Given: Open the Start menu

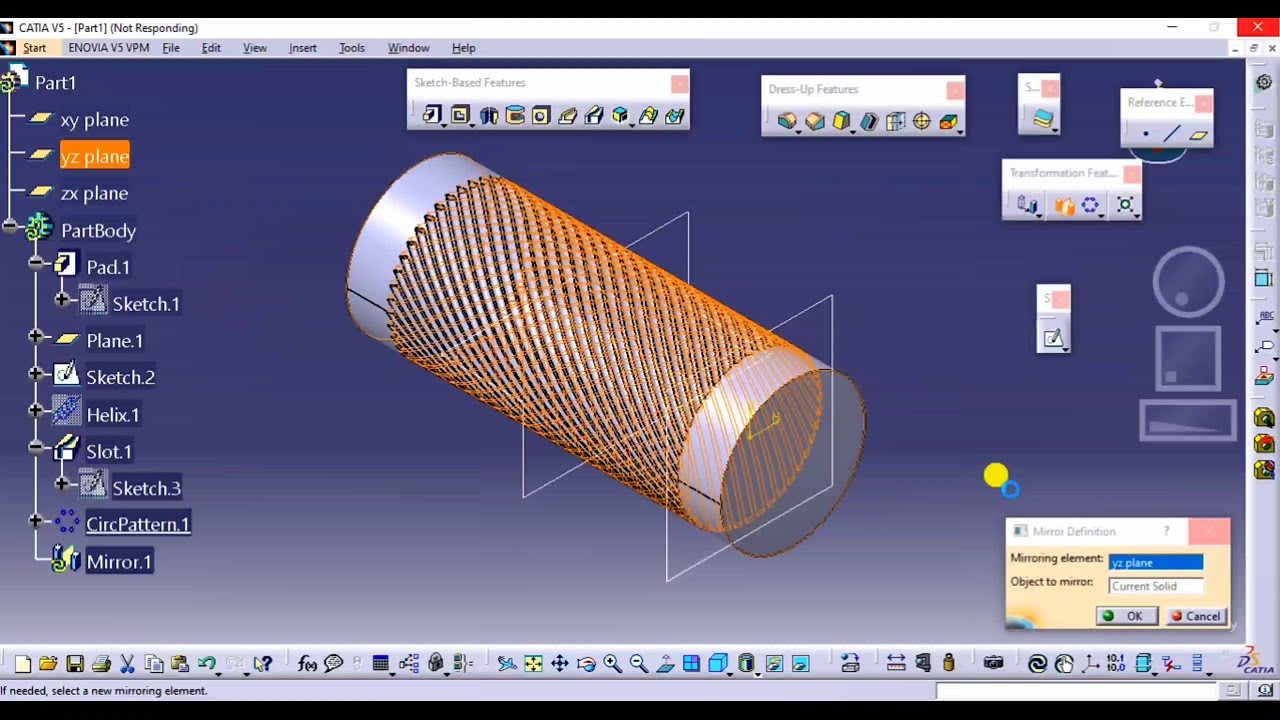Looking at the screenshot, I should [34, 48].
